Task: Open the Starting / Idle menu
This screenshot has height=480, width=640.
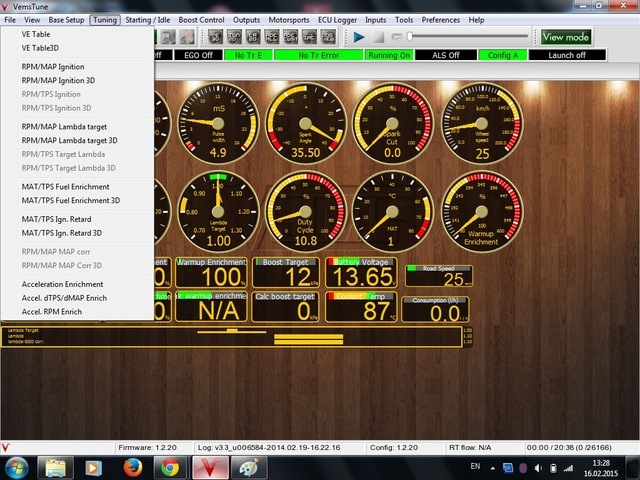Action: click(147, 20)
